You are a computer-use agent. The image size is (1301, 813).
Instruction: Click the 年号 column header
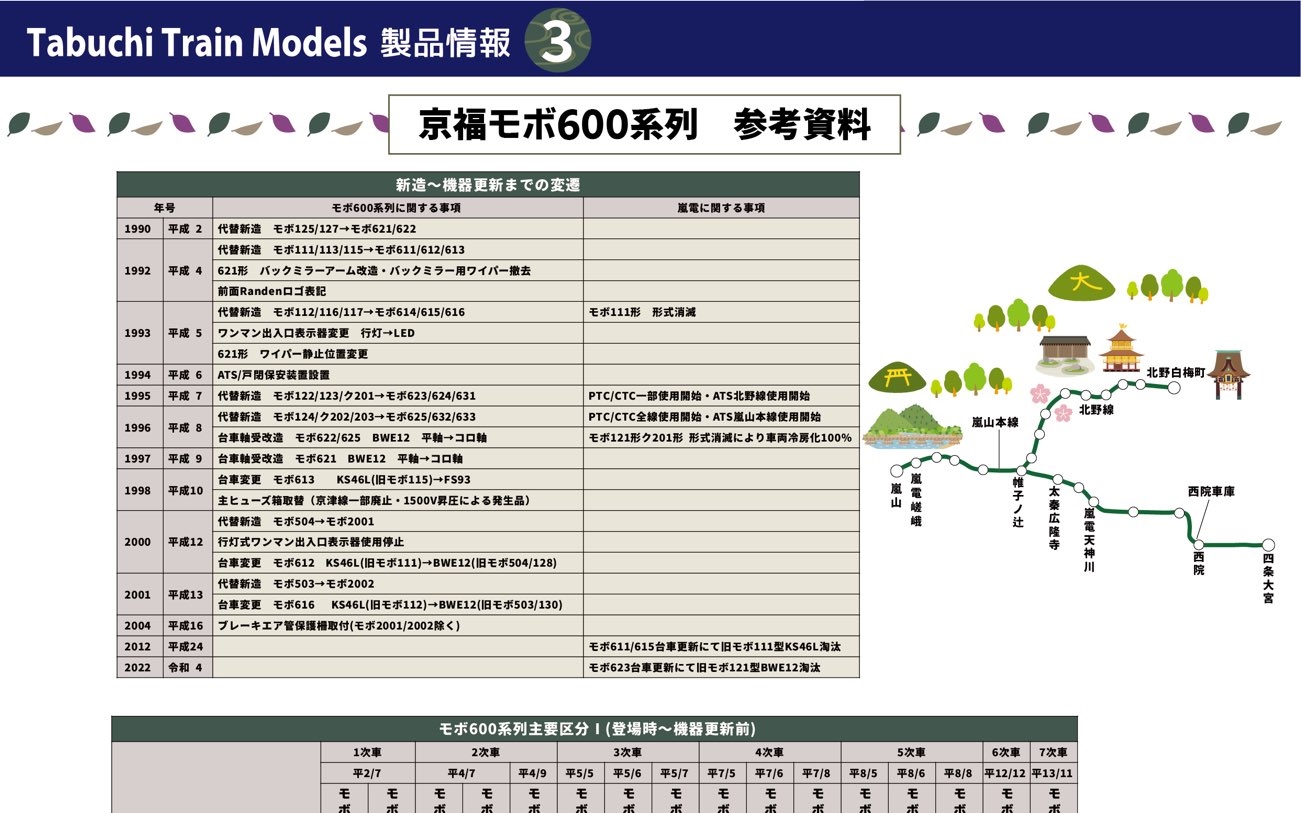[x=165, y=208]
